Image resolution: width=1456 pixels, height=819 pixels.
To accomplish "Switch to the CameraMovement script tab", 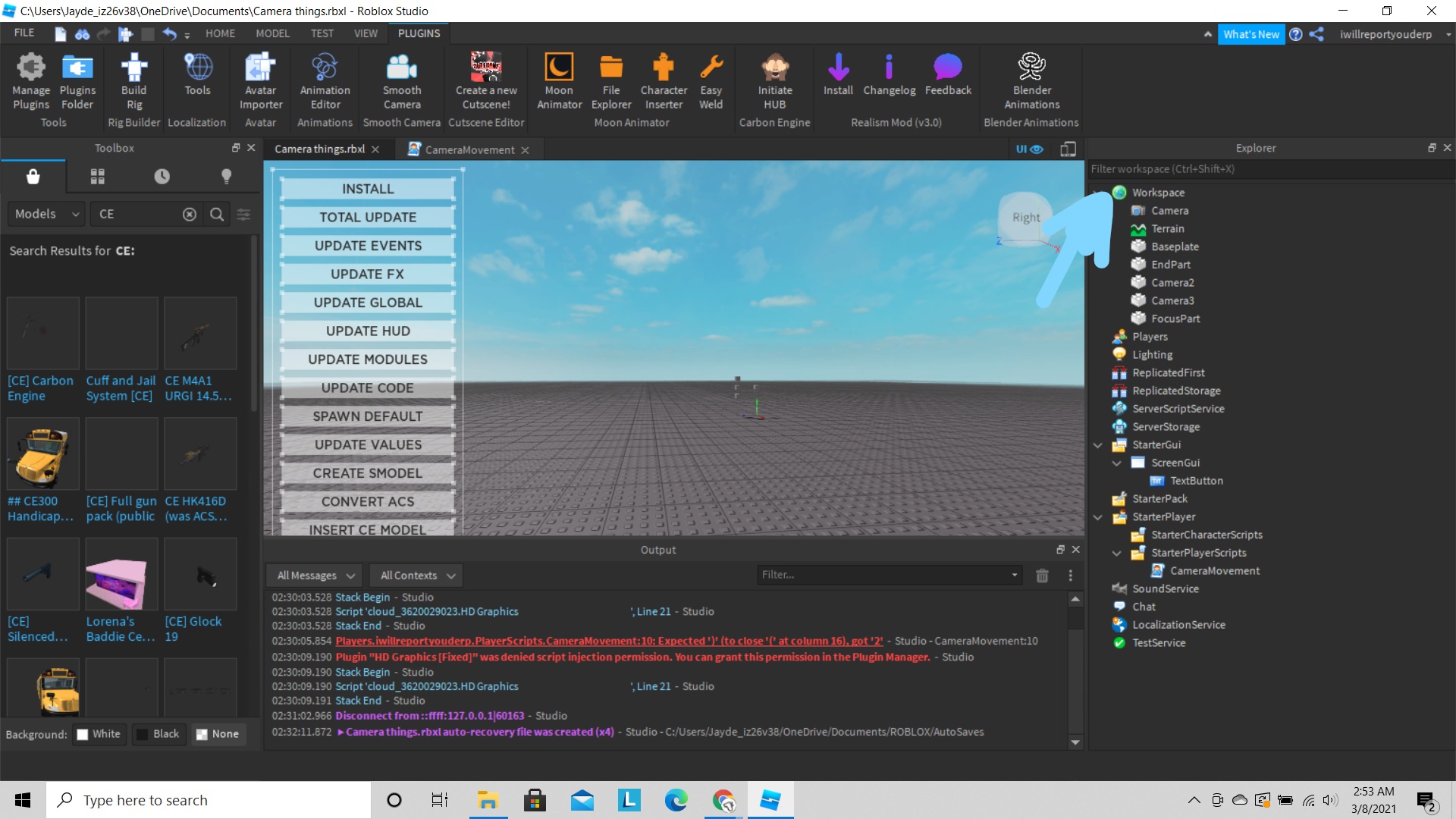I will (x=469, y=150).
